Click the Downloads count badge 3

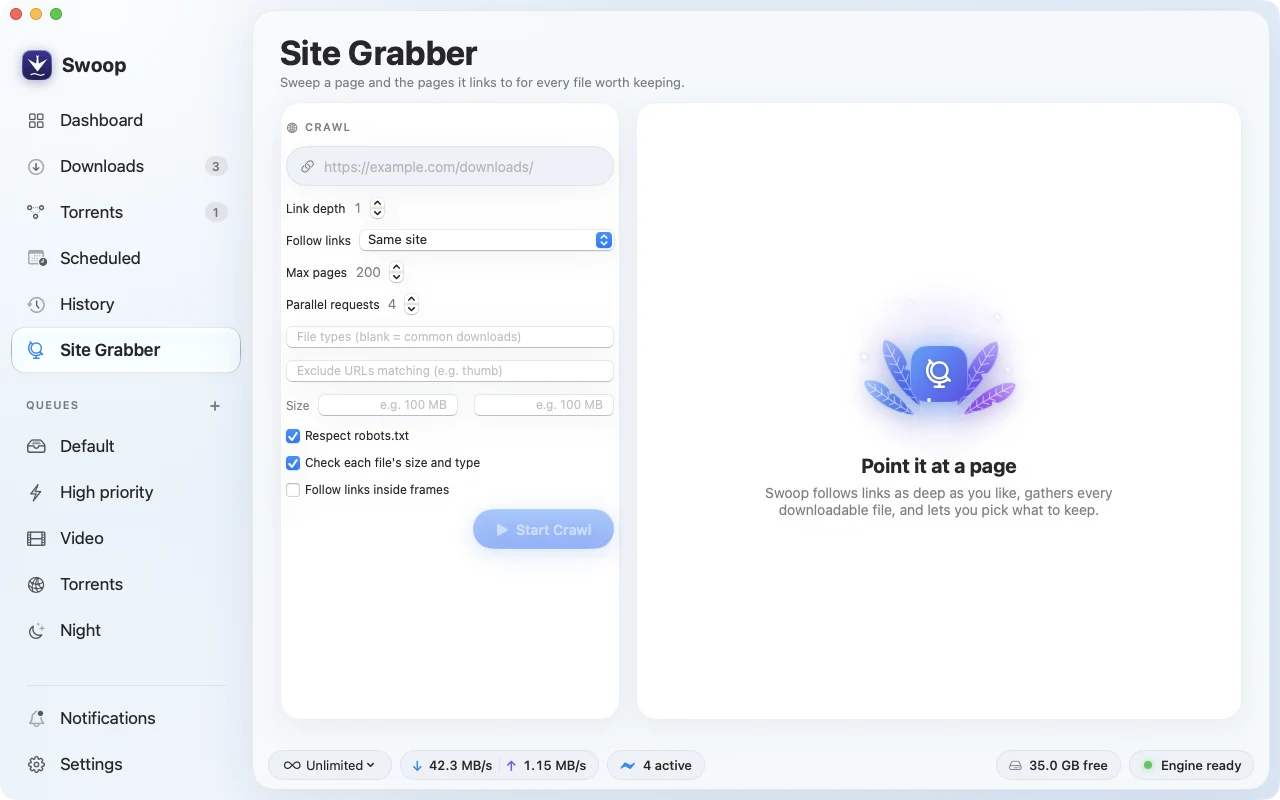215,166
